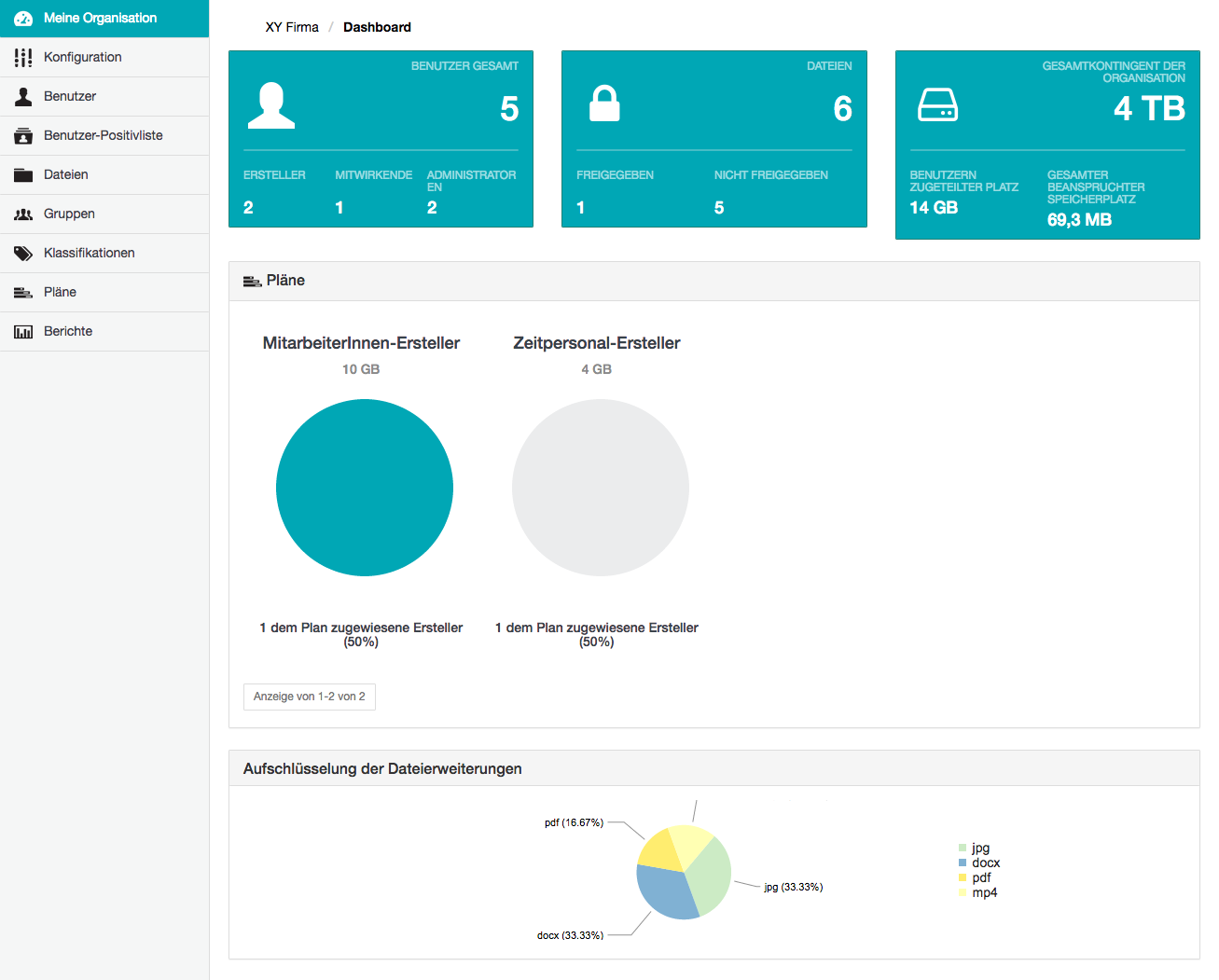Screen dimensions: 1219x980
Task: Click XY Firma breadcrumb link
Action: (x=292, y=27)
